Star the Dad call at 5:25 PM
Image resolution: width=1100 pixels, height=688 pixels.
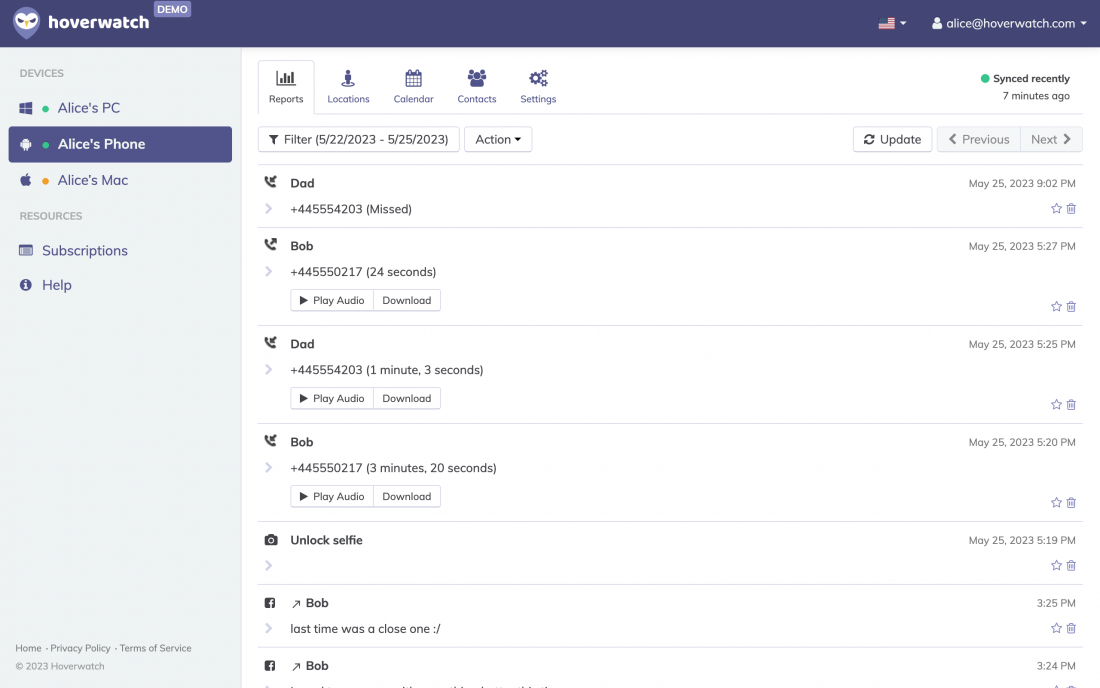[1056, 405]
